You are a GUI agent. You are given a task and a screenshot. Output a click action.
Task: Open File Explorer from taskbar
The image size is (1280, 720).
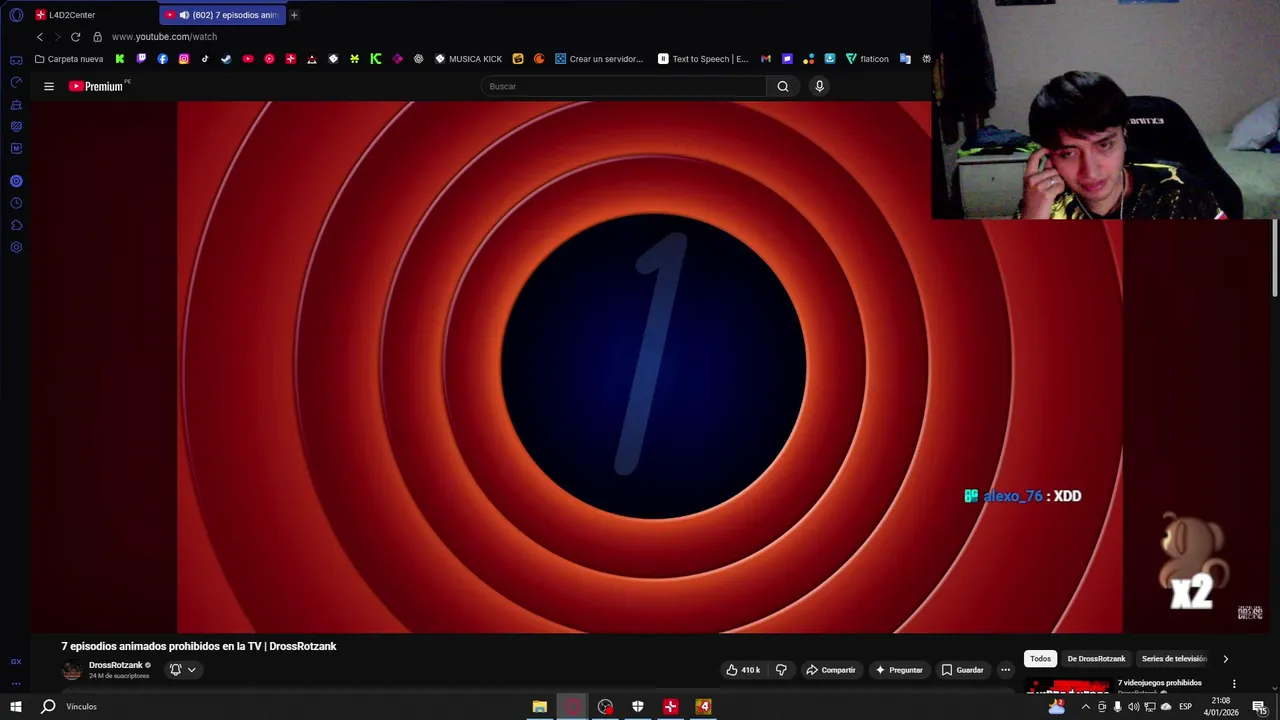pyautogui.click(x=539, y=707)
